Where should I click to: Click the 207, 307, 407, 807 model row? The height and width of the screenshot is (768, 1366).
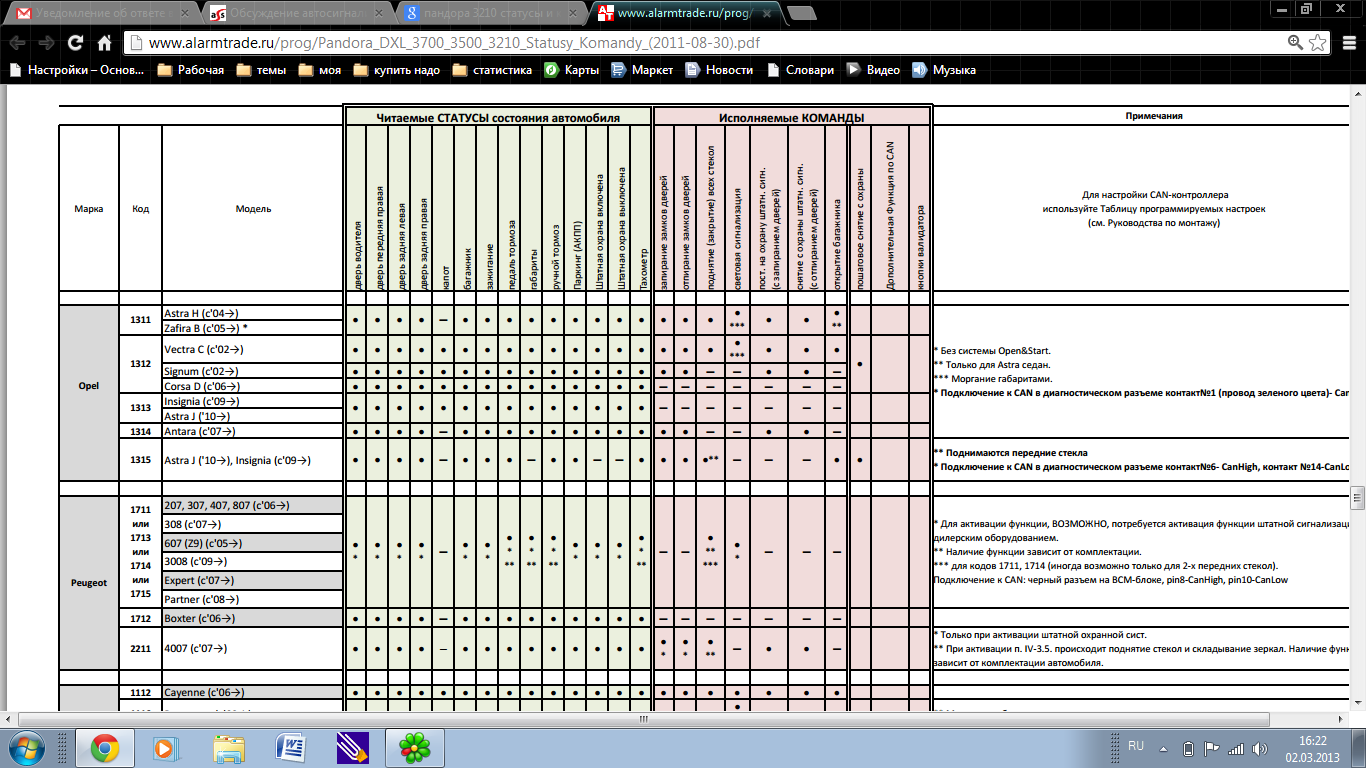point(252,505)
